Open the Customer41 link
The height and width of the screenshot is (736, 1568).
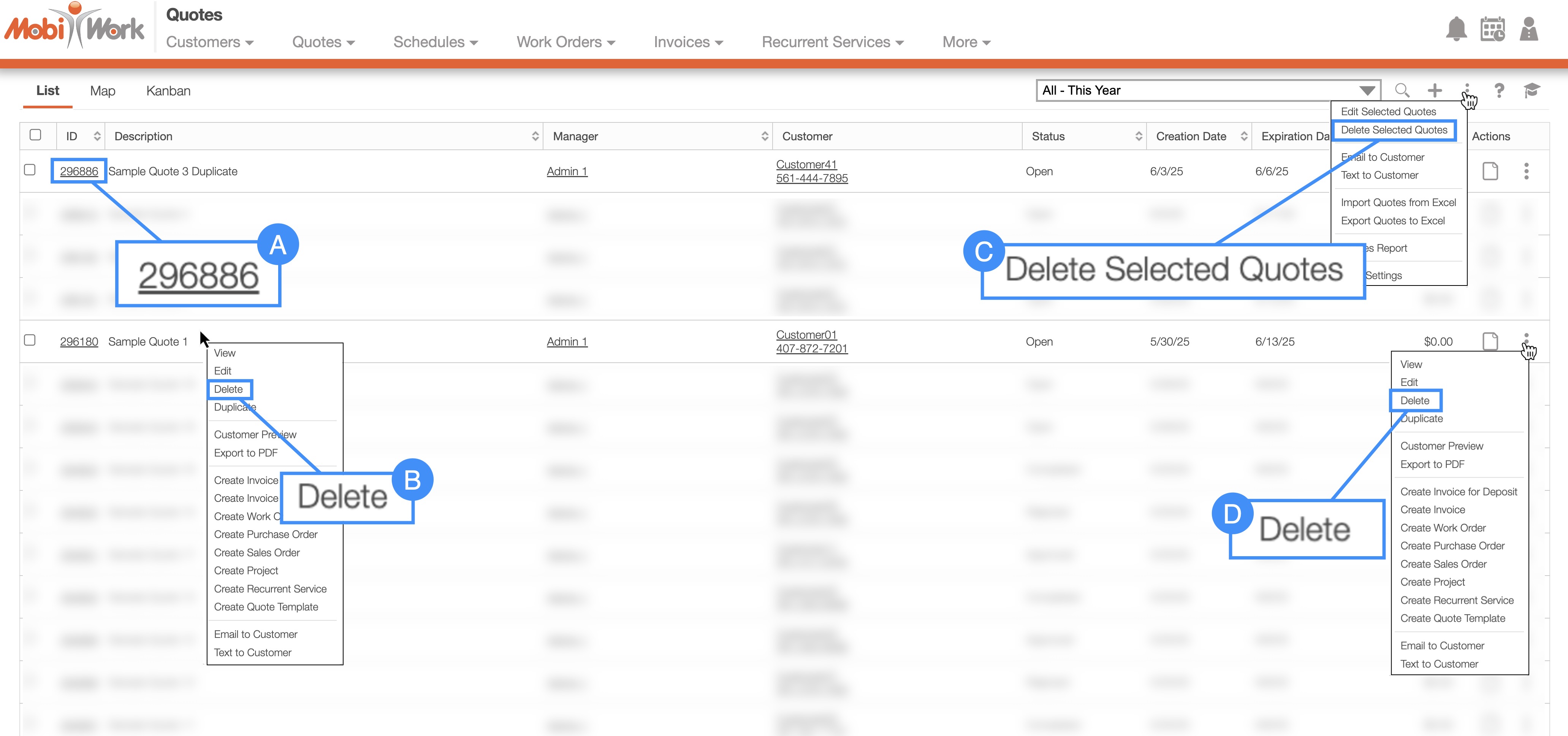[806, 164]
